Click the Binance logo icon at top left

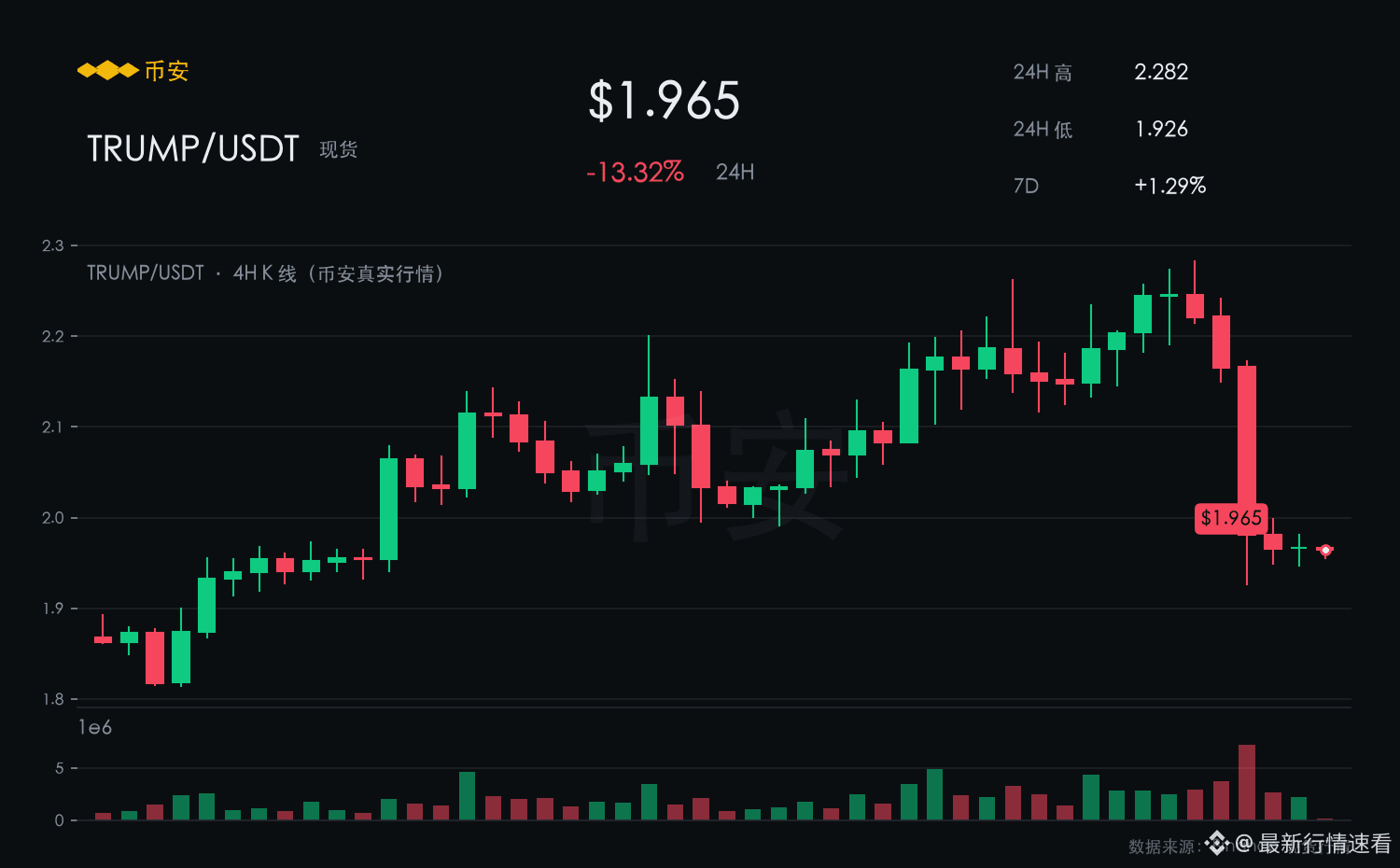(107, 71)
